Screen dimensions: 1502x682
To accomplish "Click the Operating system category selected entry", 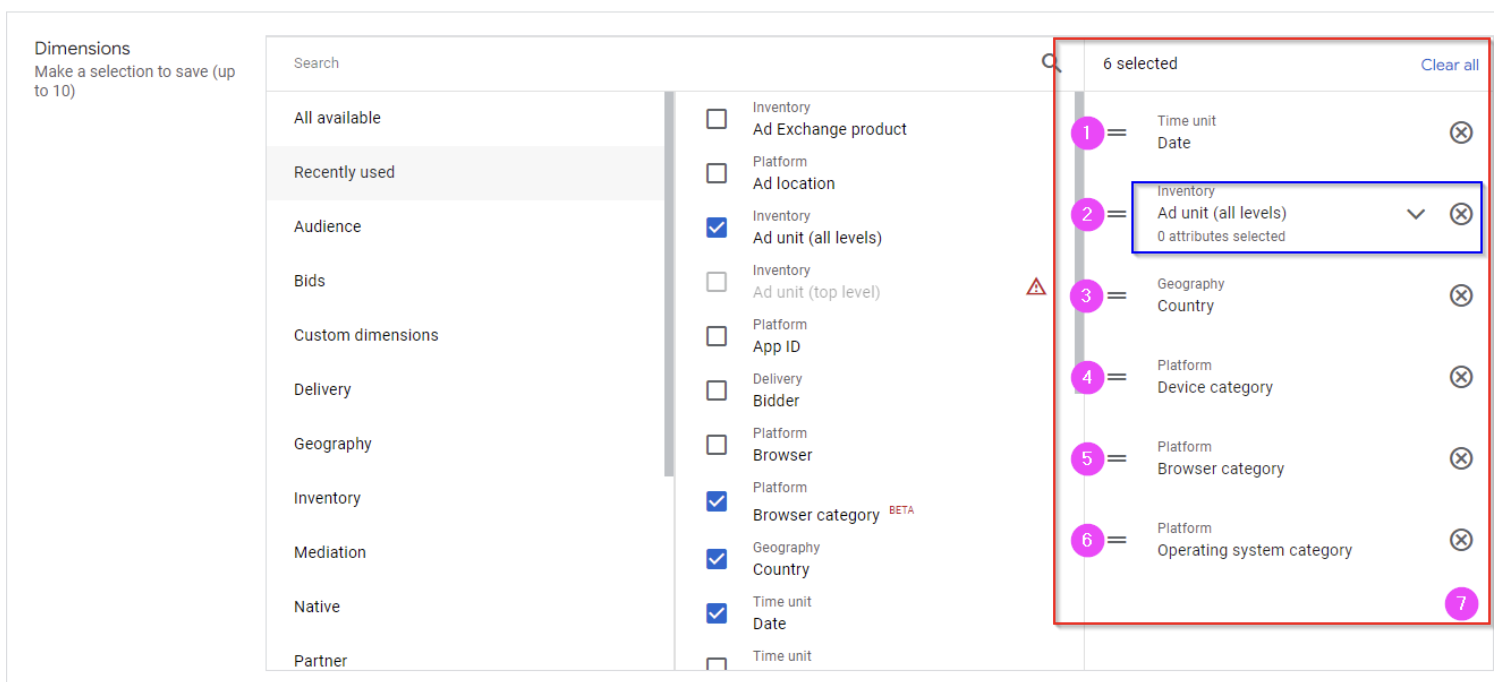I will [x=1254, y=539].
